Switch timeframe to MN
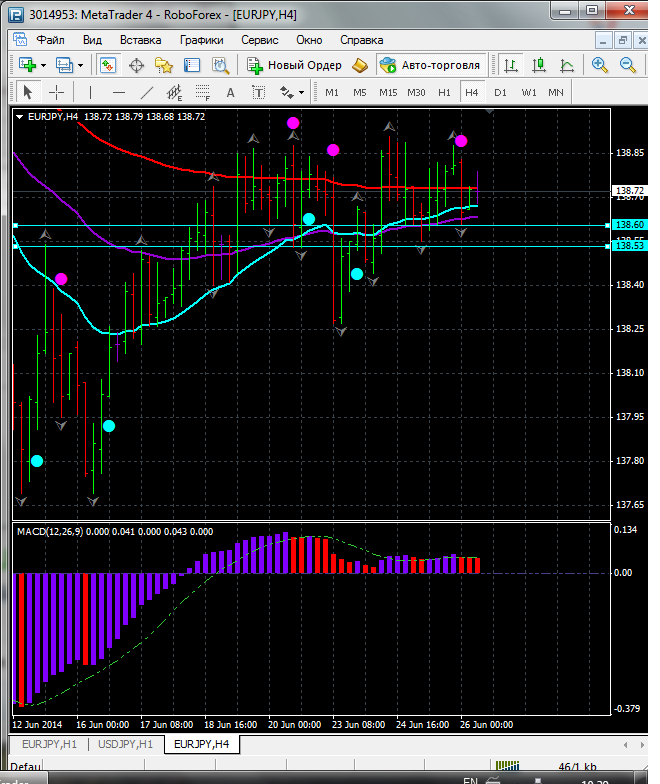The image size is (660, 784). 556,92
